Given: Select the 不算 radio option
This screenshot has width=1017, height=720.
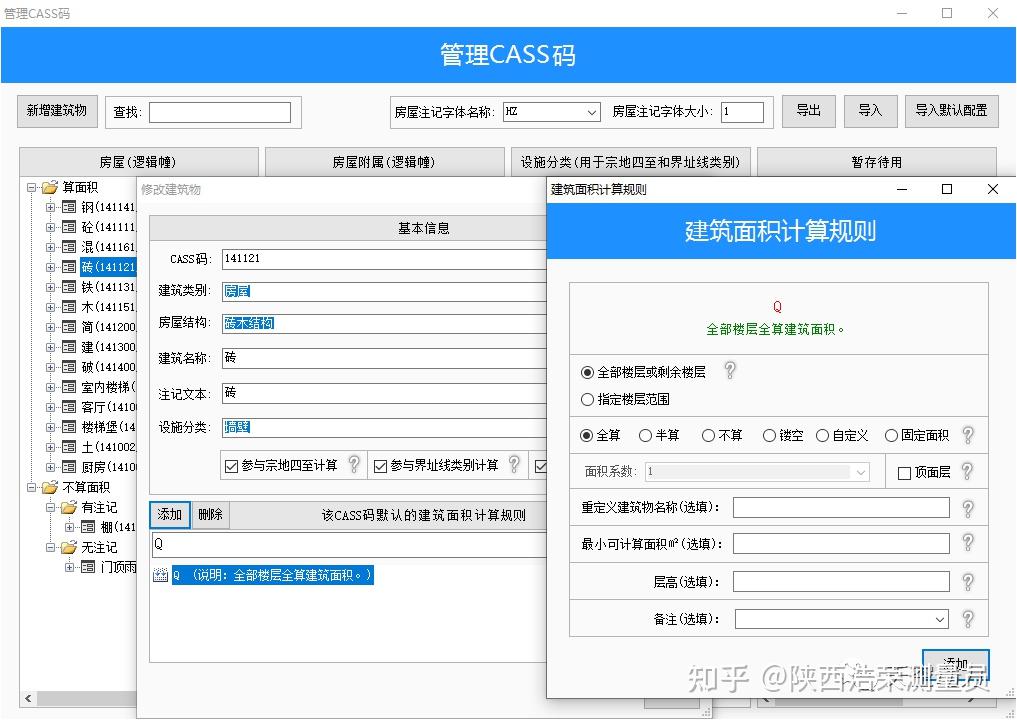Looking at the screenshot, I should 708,435.
